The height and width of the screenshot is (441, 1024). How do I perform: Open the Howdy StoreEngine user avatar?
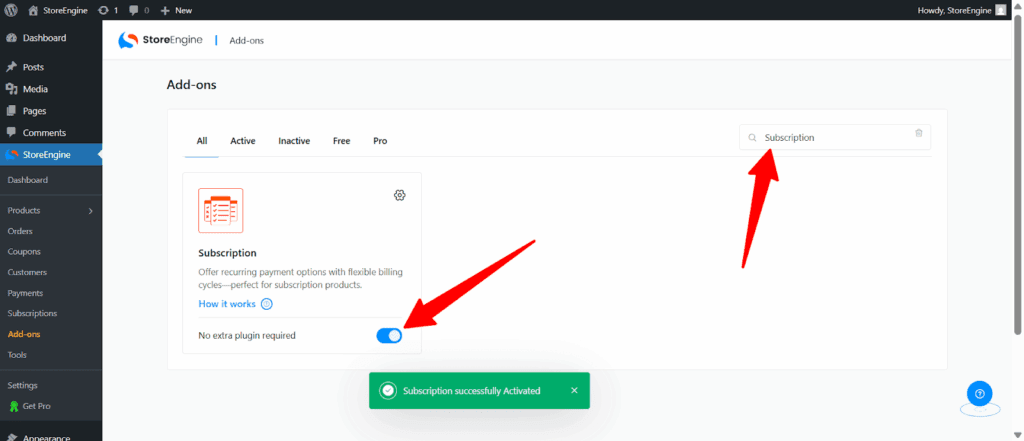click(1000, 10)
